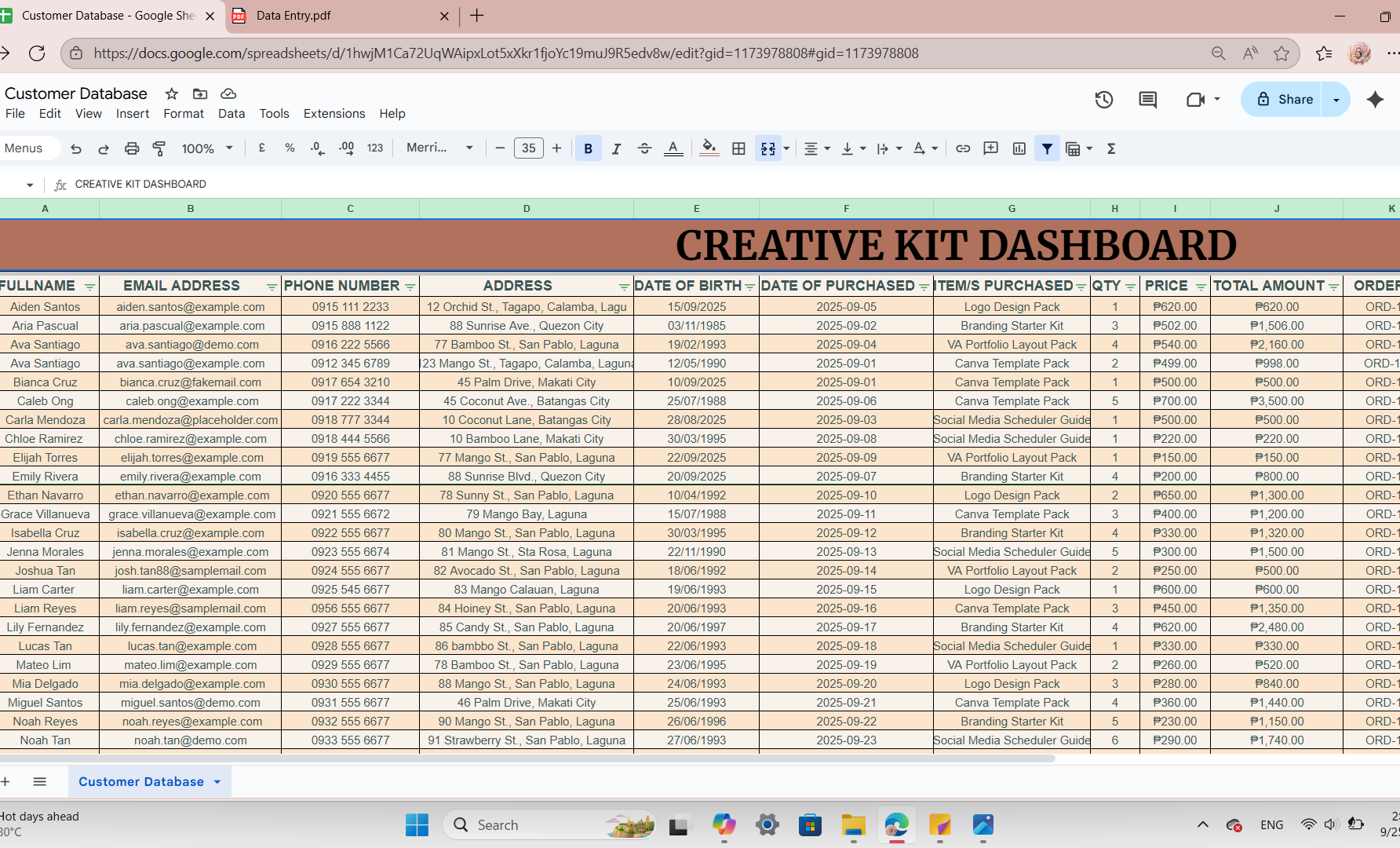The width and height of the screenshot is (1400, 848).
Task: Select the paint format tool
Action: pos(159,148)
